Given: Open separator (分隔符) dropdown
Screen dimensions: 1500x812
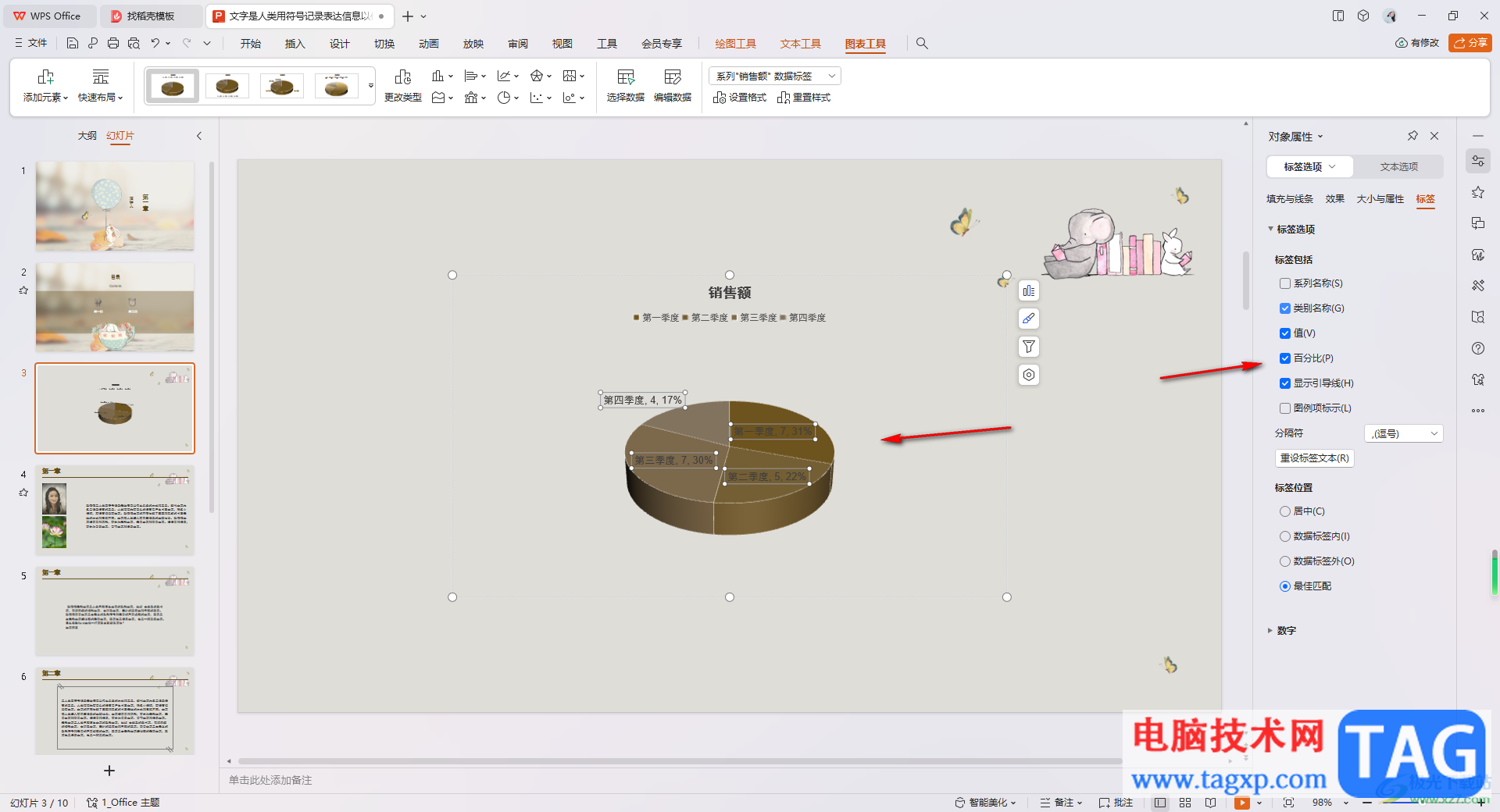Looking at the screenshot, I should (x=1404, y=433).
